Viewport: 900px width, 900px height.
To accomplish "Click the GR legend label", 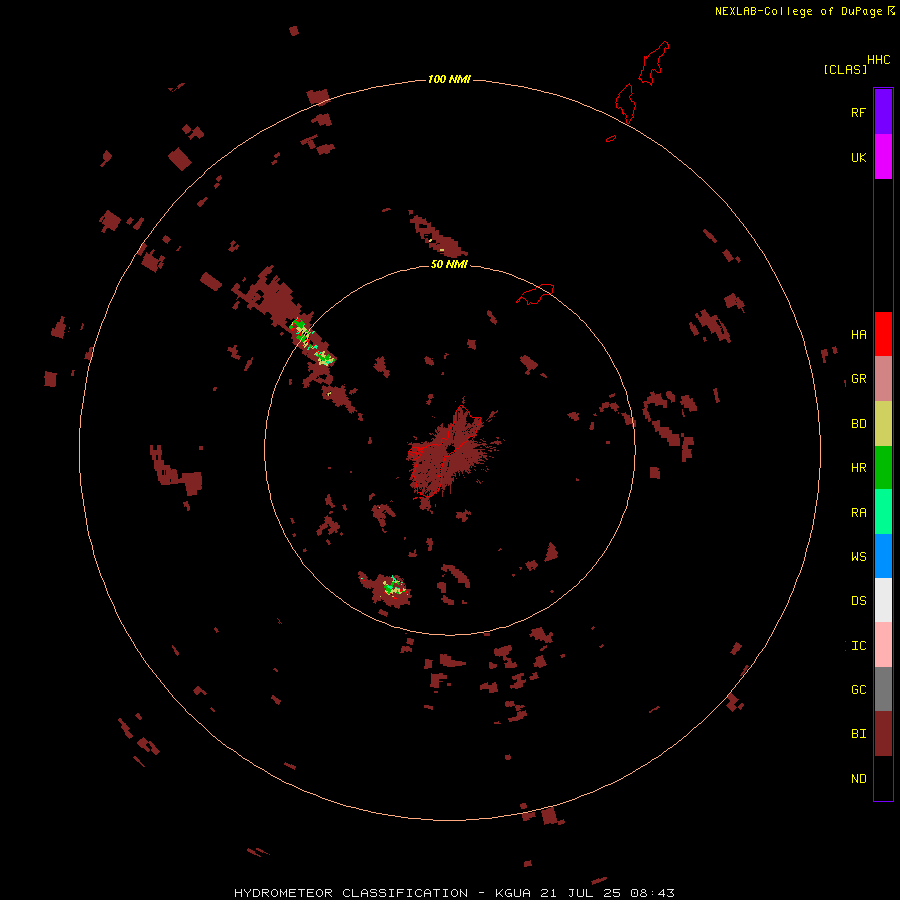I will click(x=858, y=379).
